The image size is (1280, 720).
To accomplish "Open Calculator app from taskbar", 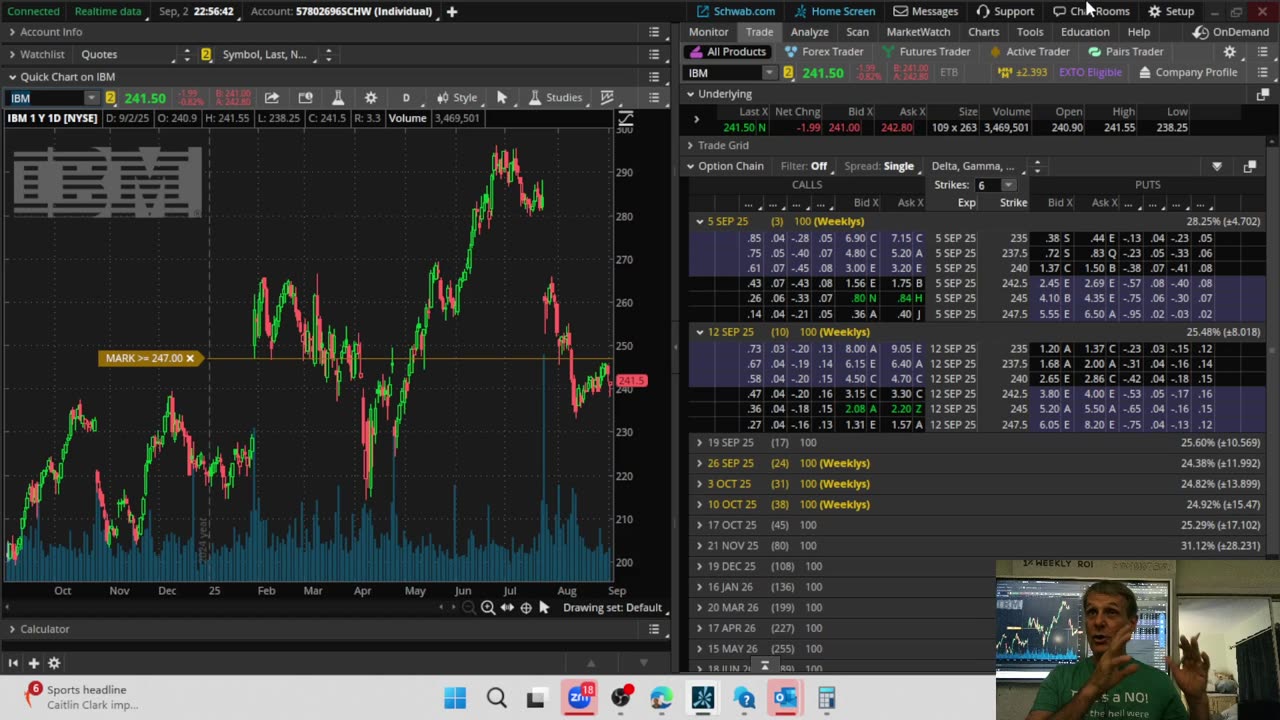I will [x=826, y=697].
